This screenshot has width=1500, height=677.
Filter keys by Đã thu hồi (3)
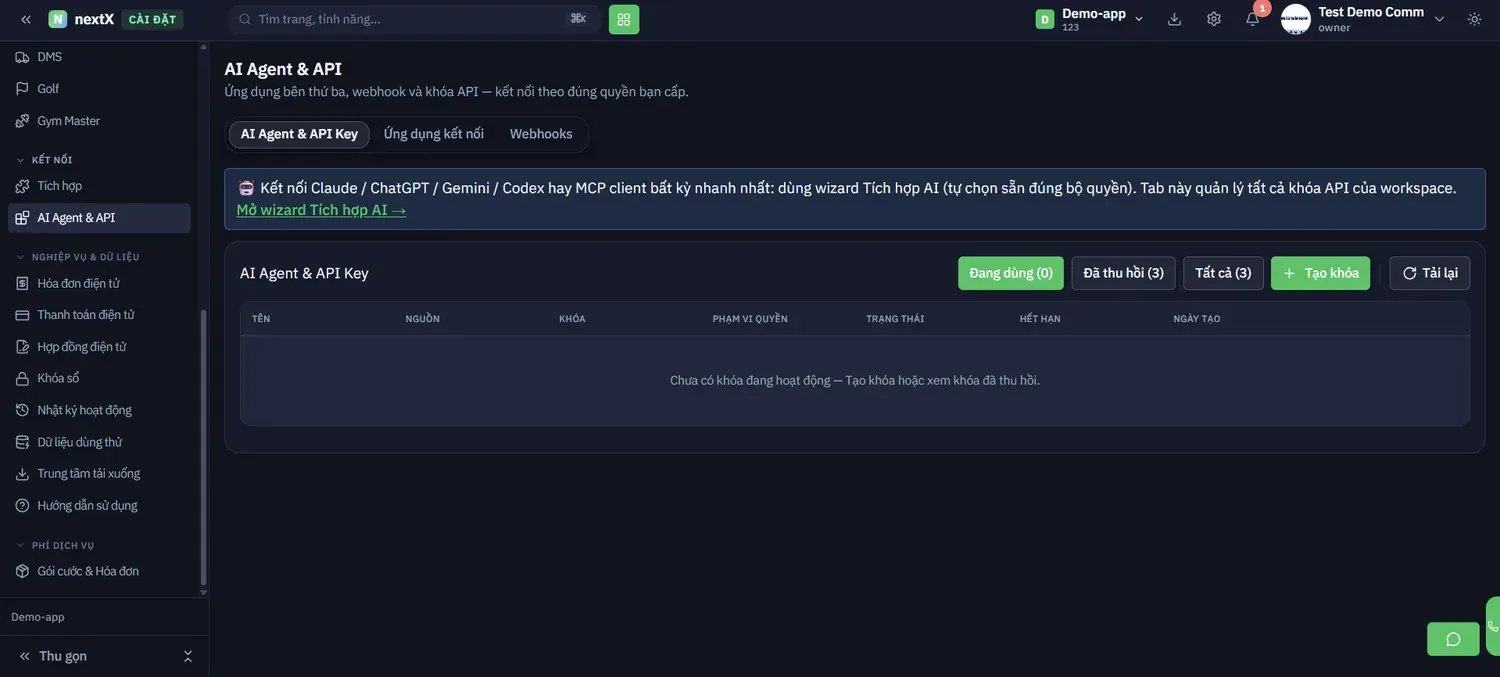pos(1124,273)
